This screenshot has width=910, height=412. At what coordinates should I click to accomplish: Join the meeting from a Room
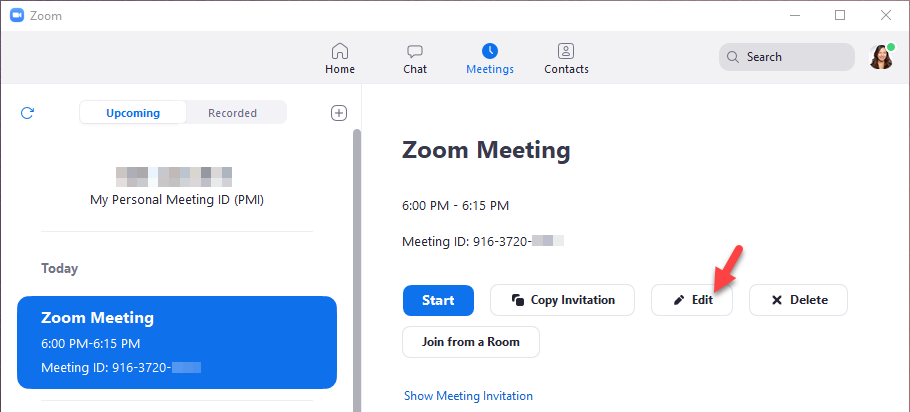[x=471, y=342]
